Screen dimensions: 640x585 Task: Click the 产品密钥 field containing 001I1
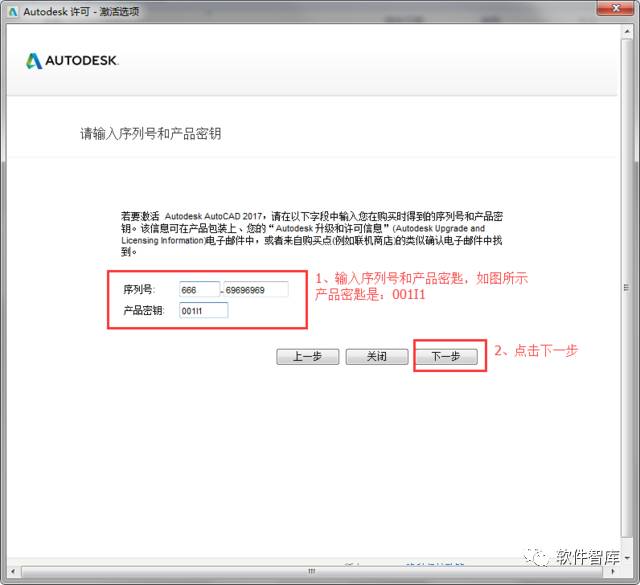[203, 311]
